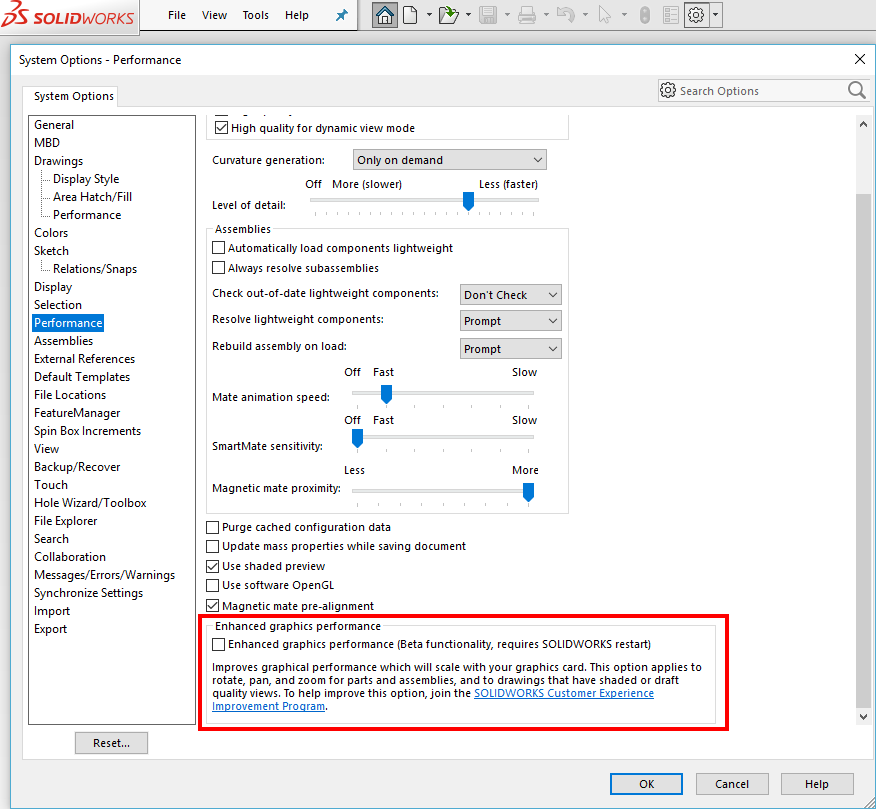
Task: Click the Level of detail slider handle
Action: click(469, 201)
